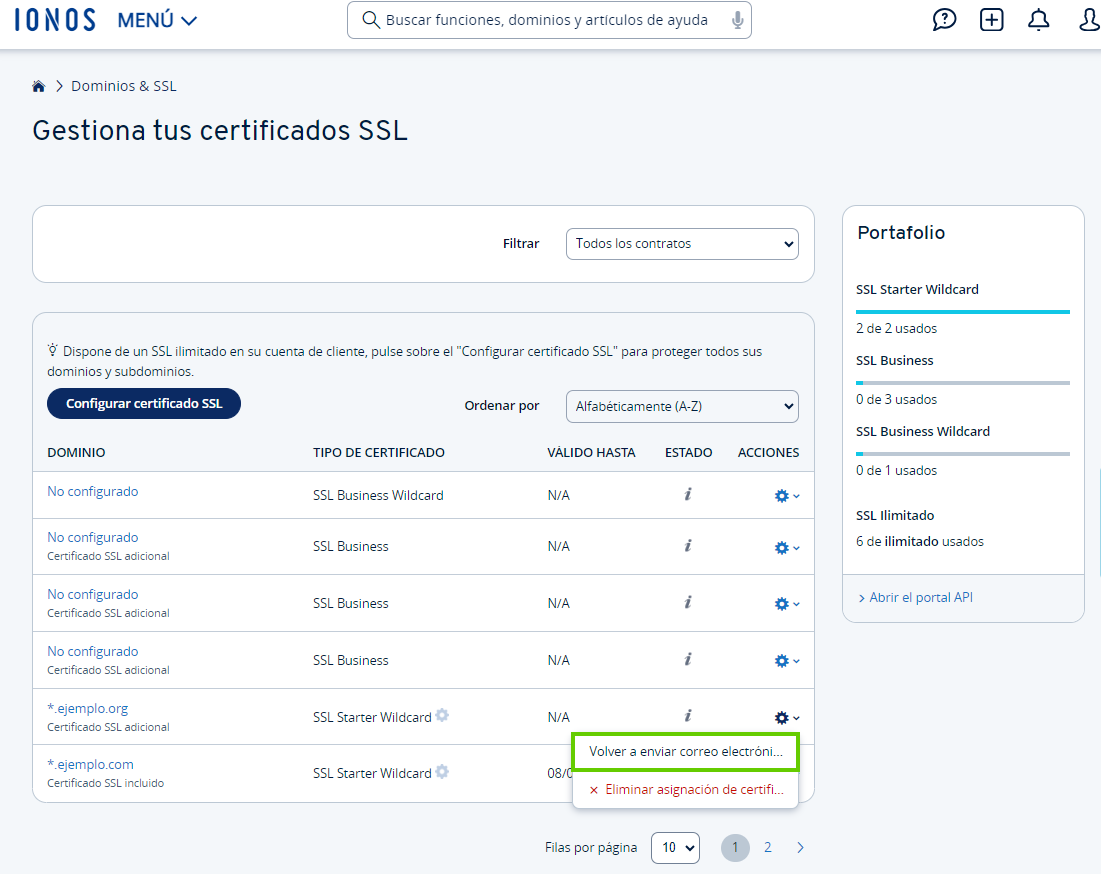This screenshot has width=1101, height=874.
Task: Click the next page arrow
Action: click(x=800, y=847)
